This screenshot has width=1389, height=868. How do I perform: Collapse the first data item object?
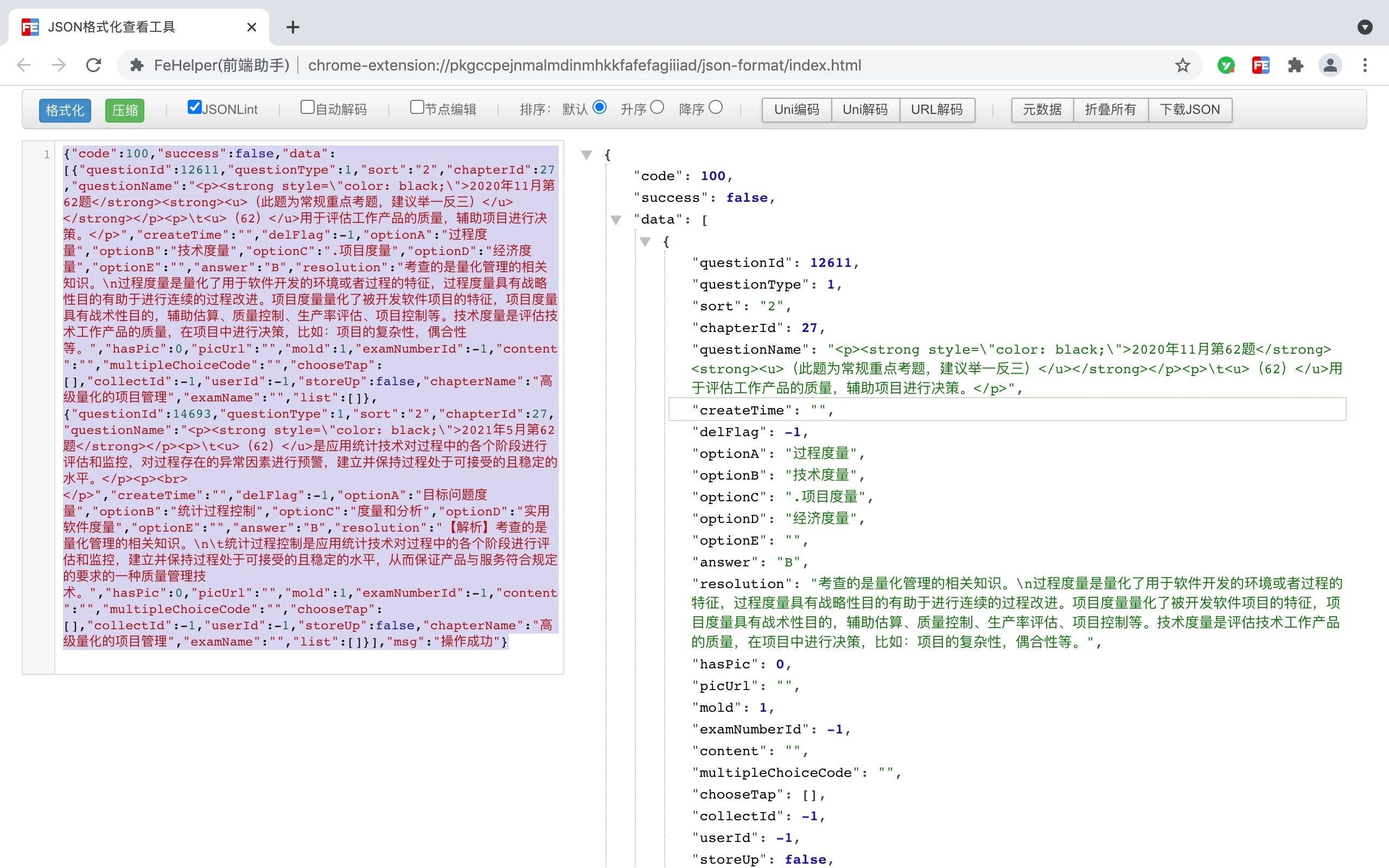coord(645,242)
